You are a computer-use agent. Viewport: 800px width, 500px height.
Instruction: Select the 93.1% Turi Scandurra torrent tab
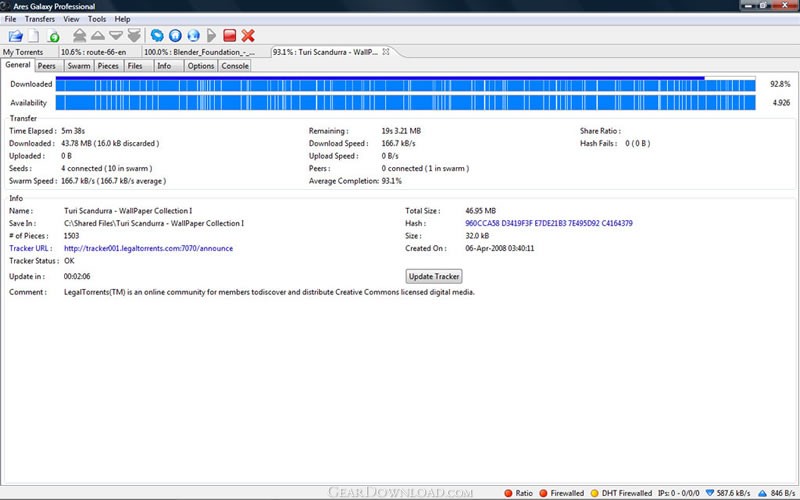[326, 52]
